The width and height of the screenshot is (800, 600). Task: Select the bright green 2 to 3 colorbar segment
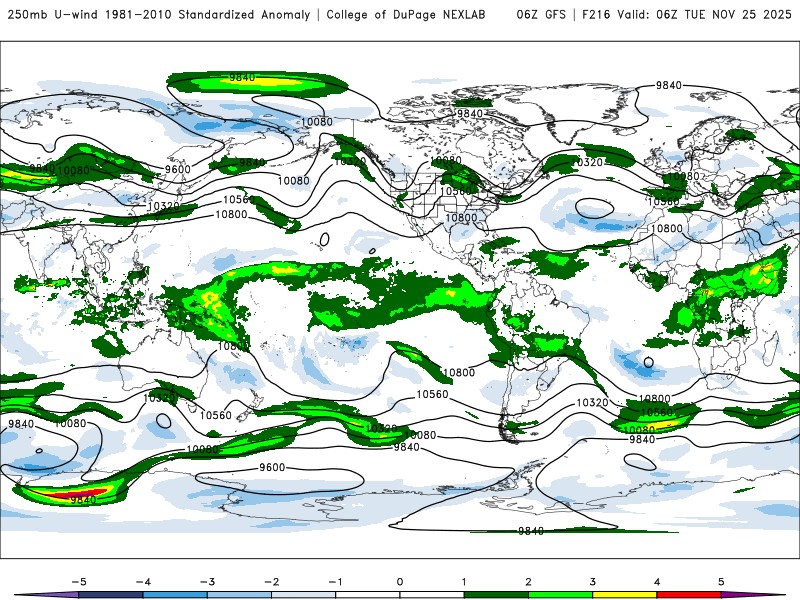561,595
